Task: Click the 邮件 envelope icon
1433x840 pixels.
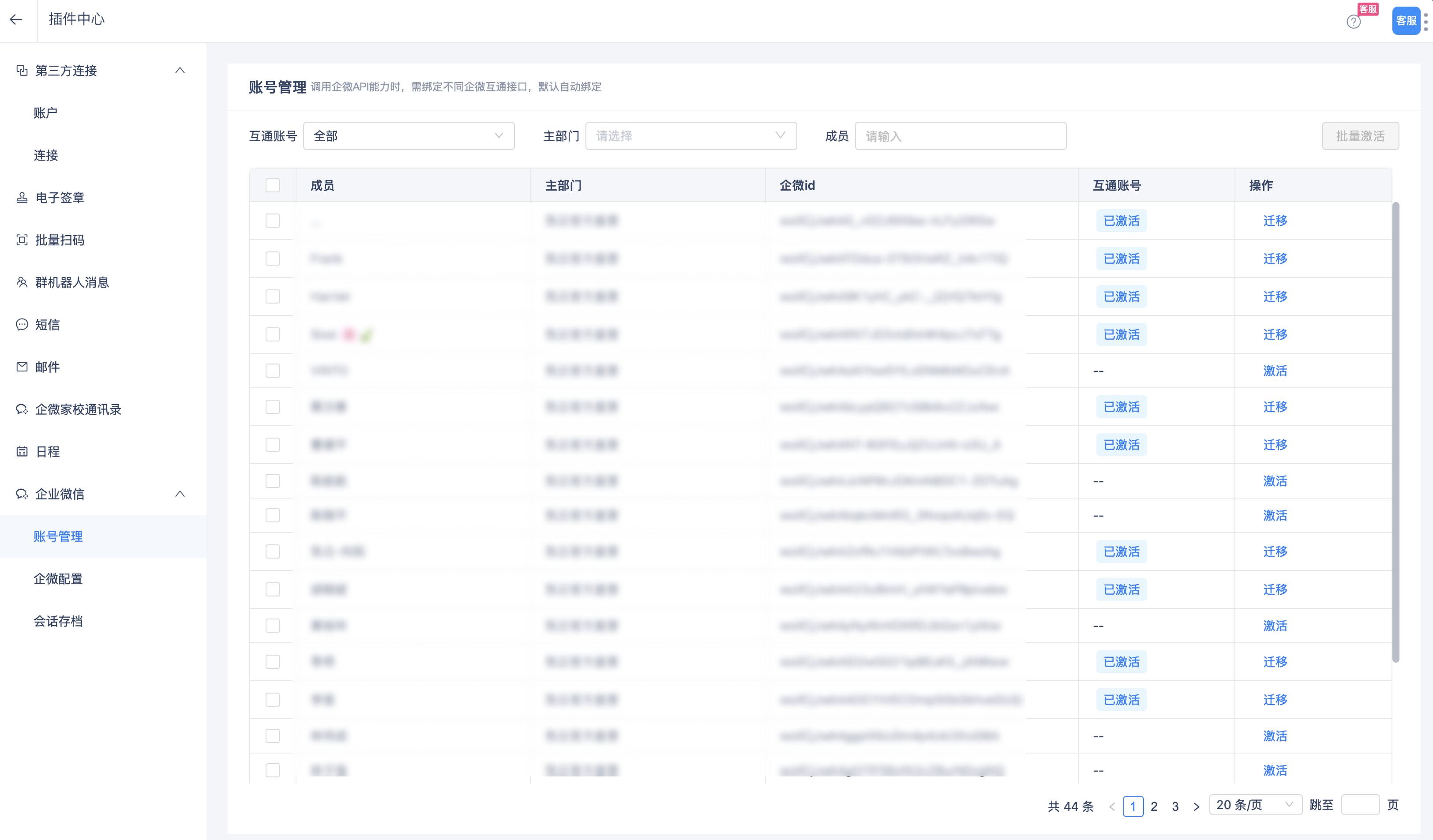Action: click(22, 367)
